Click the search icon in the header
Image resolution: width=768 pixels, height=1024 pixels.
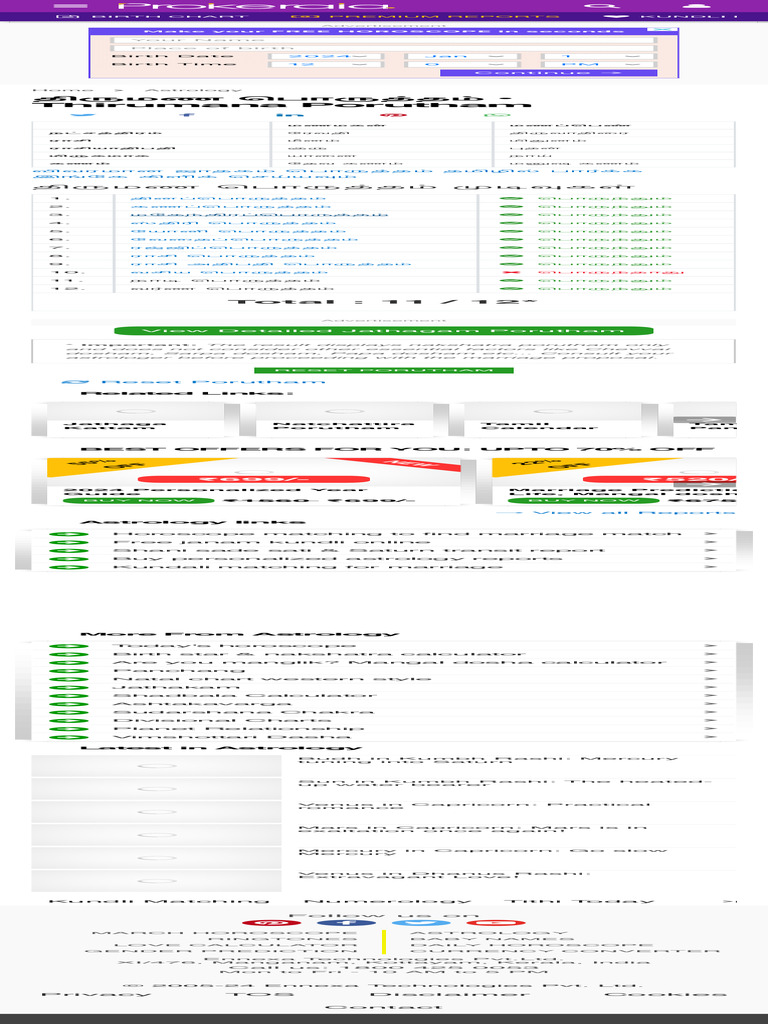tap(601, 6)
